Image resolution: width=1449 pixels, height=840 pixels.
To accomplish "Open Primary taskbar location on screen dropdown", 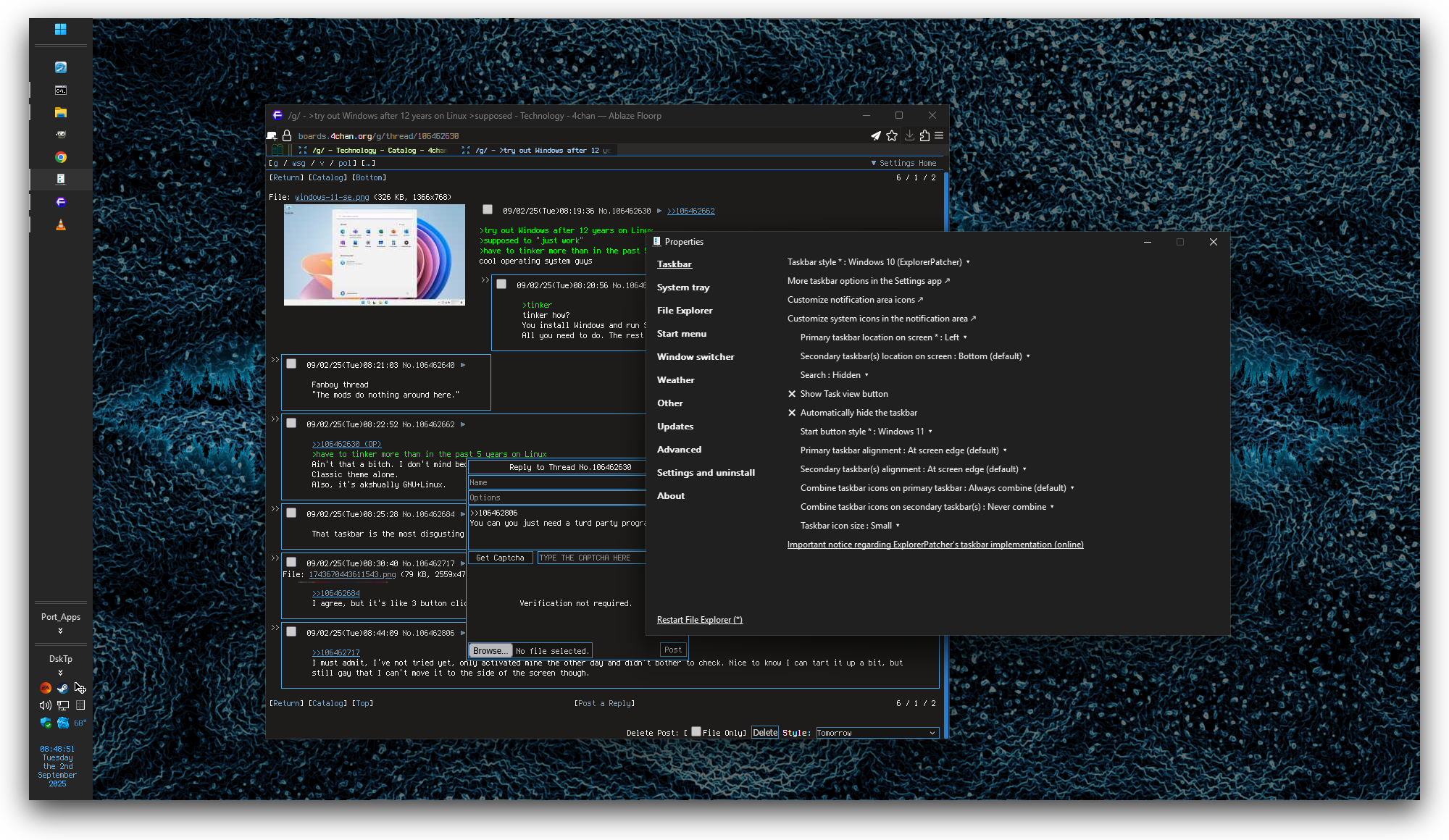I will (883, 337).
